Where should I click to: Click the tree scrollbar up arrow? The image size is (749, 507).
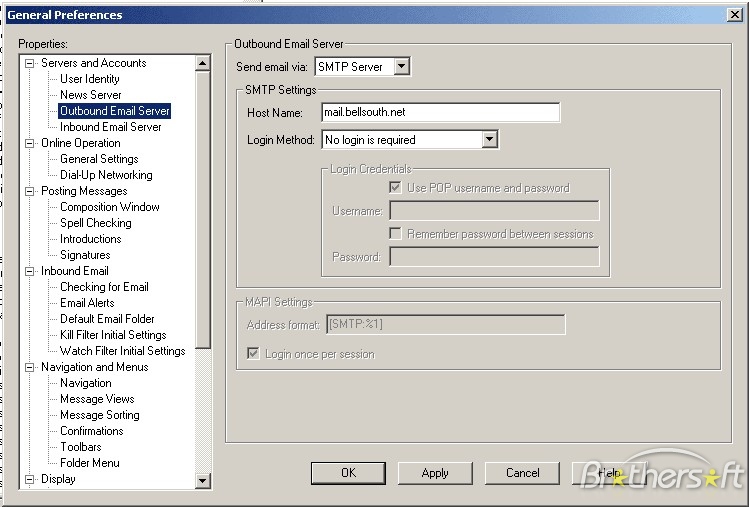coord(203,63)
